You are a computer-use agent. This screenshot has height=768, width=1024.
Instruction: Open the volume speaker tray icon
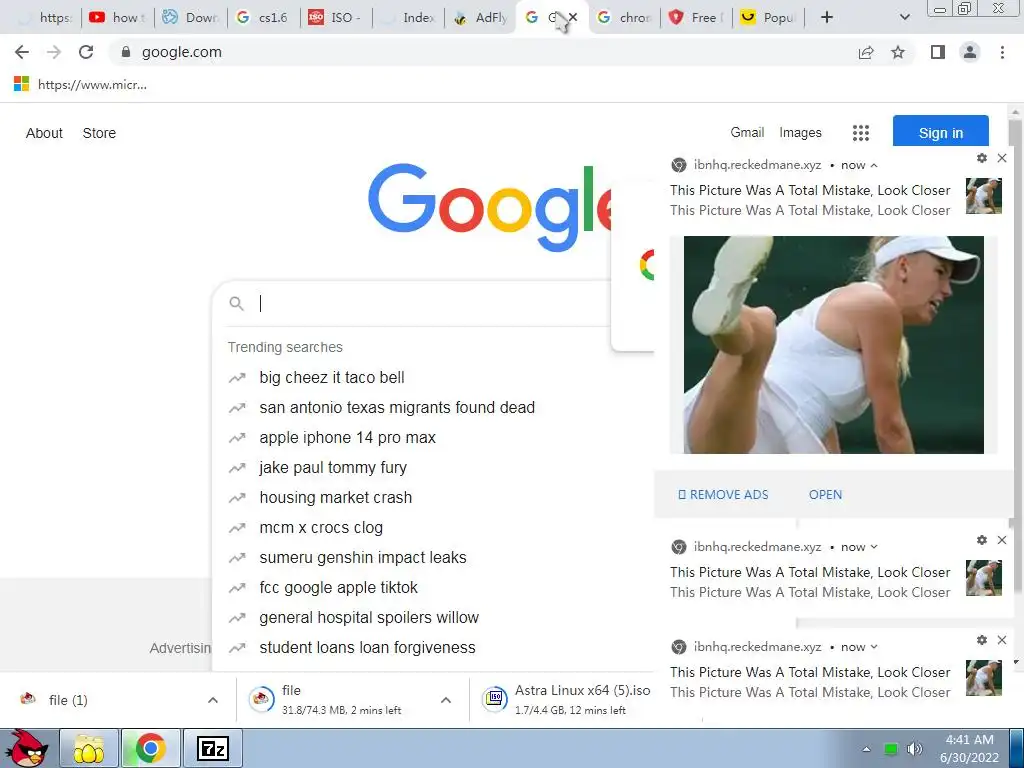tap(915, 749)
